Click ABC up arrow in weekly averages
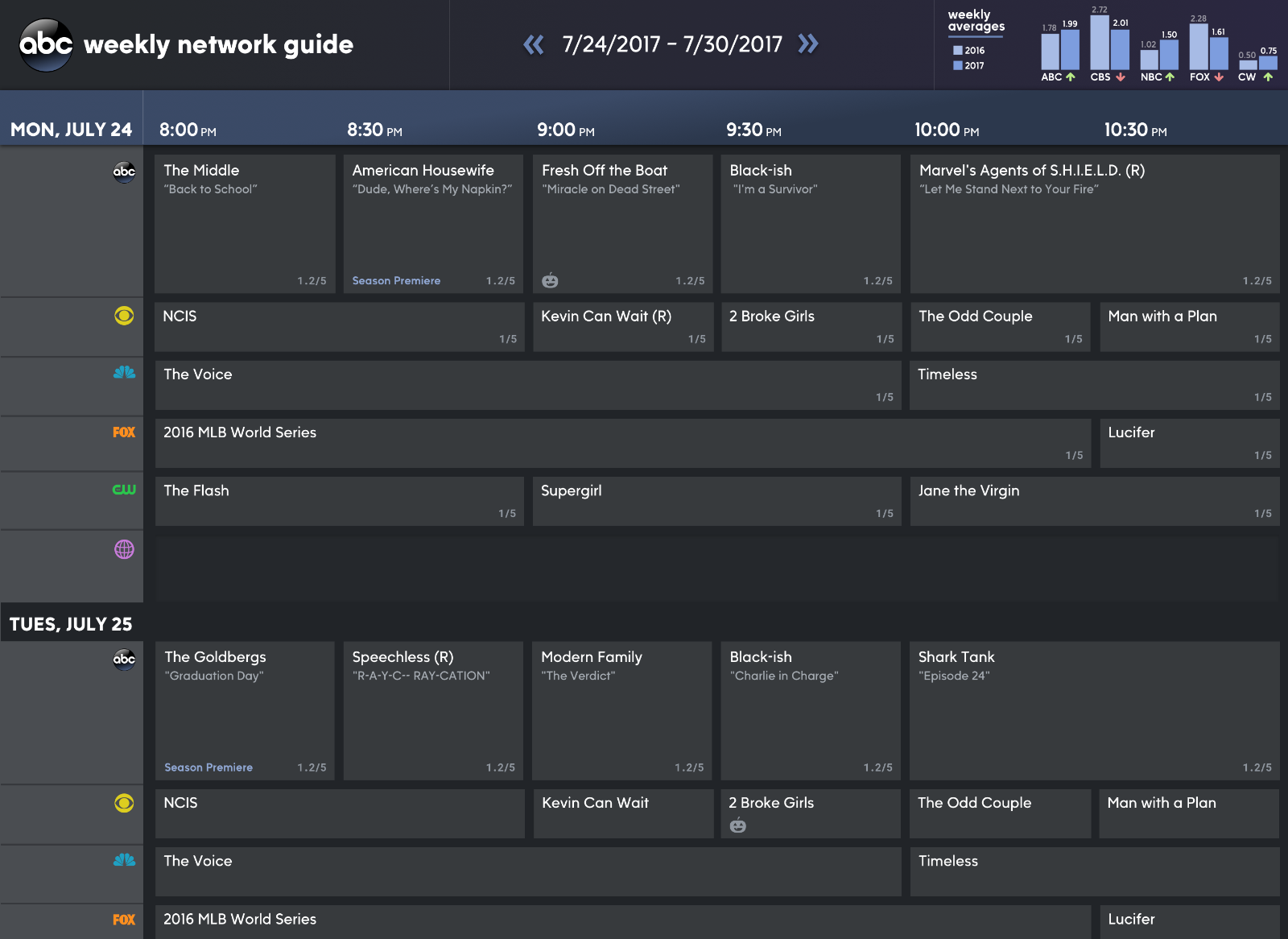Screen dimensions: 1288x939 1071,77
